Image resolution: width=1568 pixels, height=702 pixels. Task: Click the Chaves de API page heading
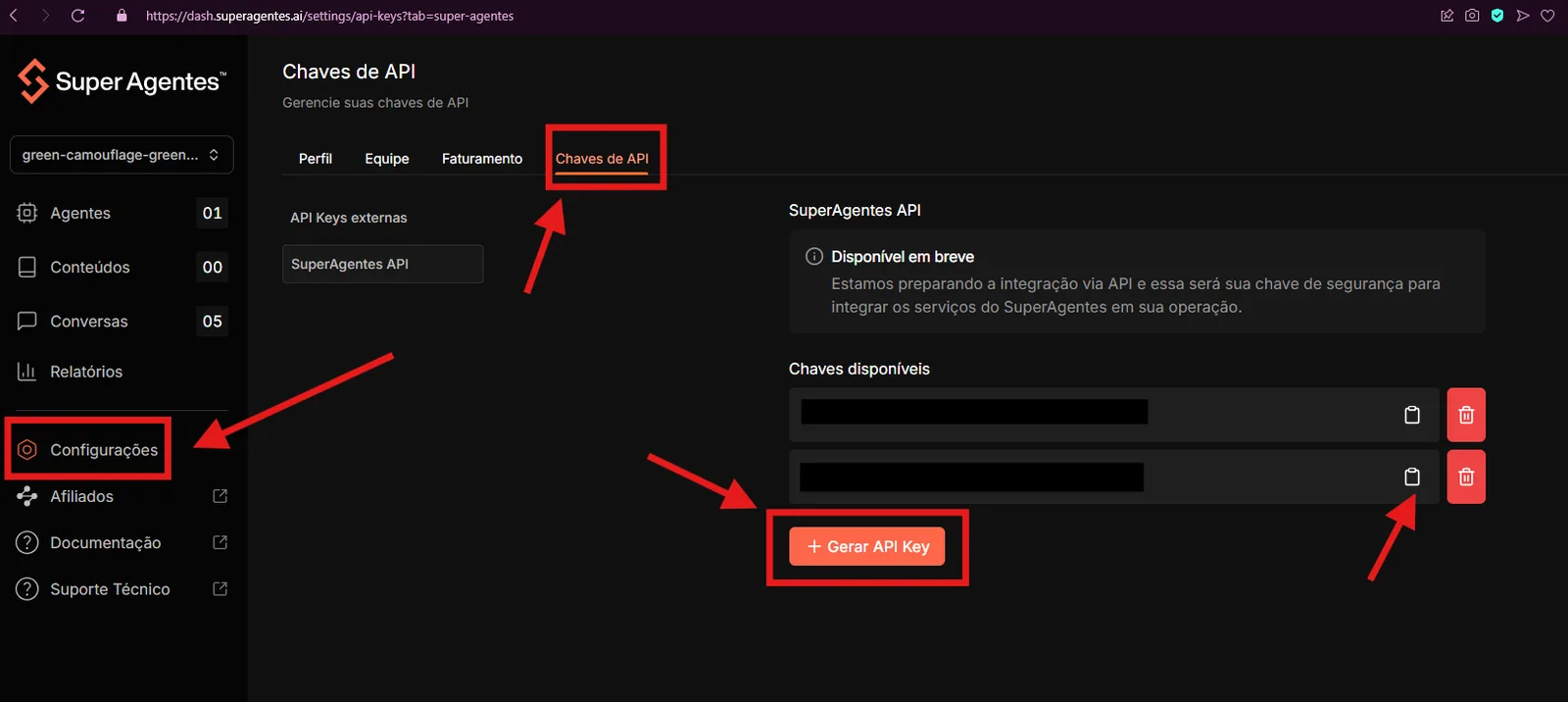[349, 72]
